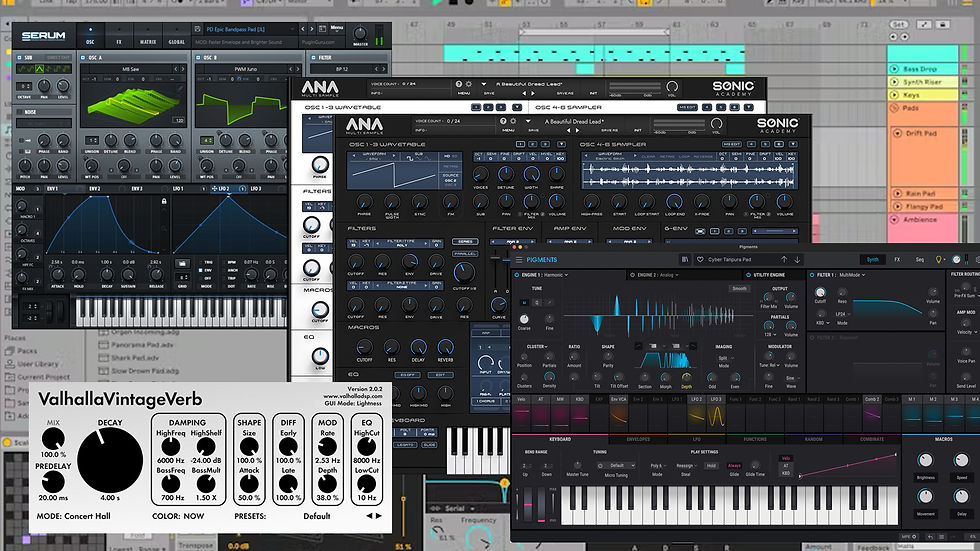Viewport: 980px width, 551px height.
Task: Open the Pigments FX tab
Action: point(897,259)
